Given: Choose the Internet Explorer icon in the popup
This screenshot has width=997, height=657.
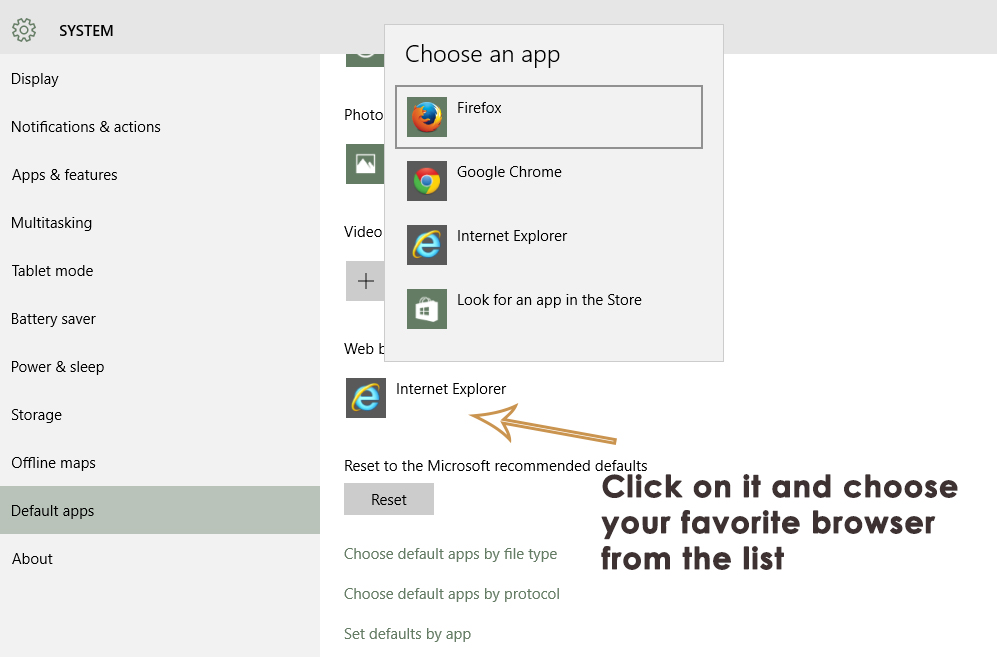Looking at the screenshot, I should (x=426, y=245).
